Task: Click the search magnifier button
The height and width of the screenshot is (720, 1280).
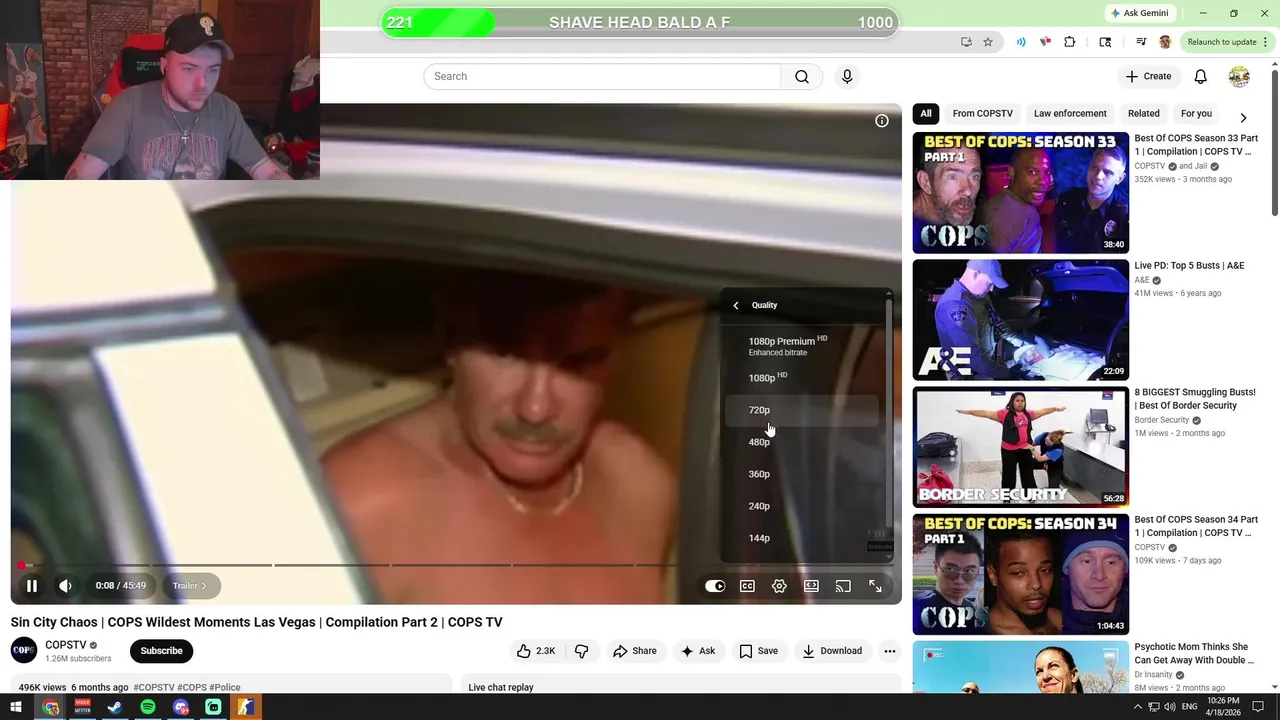Action: pos(802,76)
